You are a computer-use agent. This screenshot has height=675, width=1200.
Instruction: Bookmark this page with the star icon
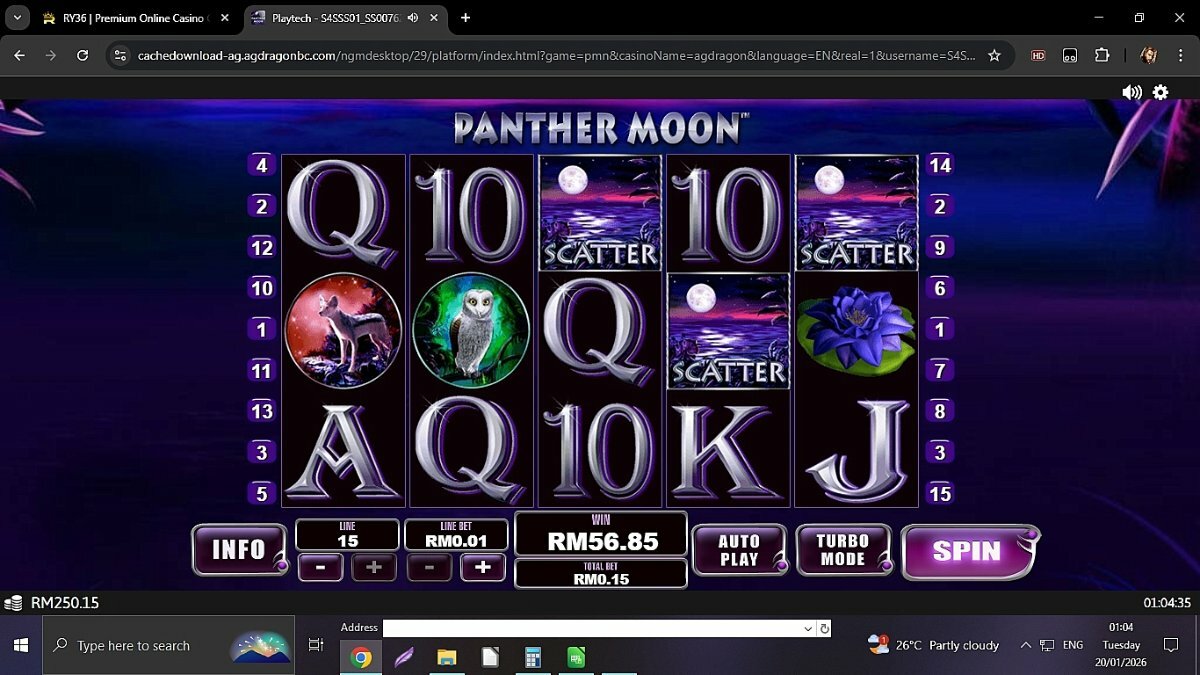click(x=994, y=56)
